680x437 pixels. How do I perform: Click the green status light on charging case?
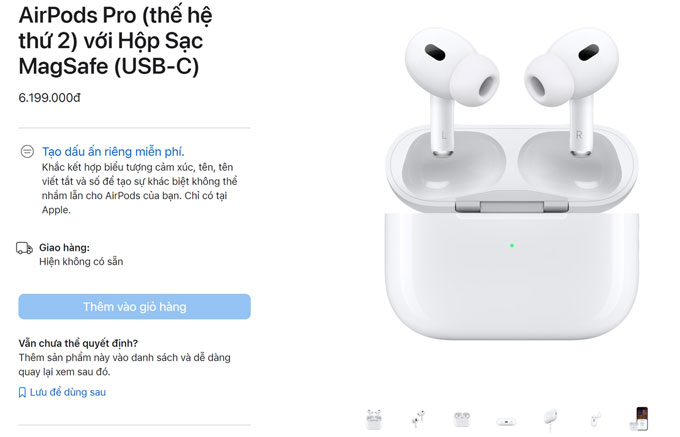(x=512, y=246)
